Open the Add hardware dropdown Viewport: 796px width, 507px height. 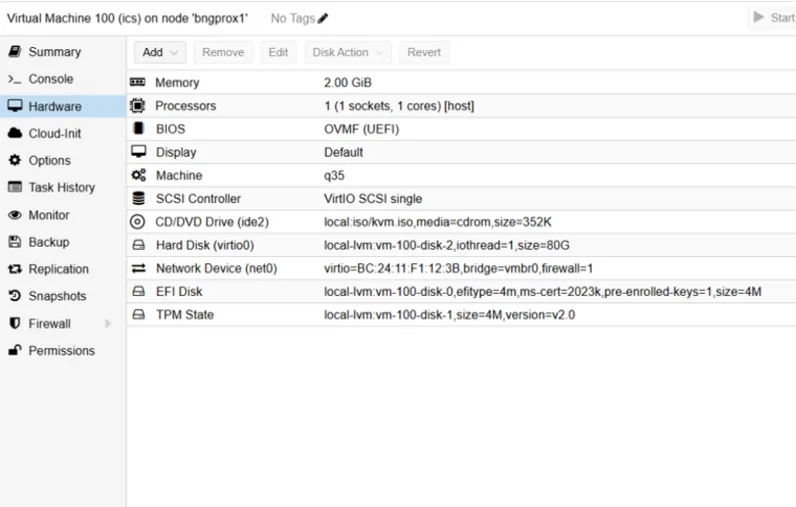point(160,52)
